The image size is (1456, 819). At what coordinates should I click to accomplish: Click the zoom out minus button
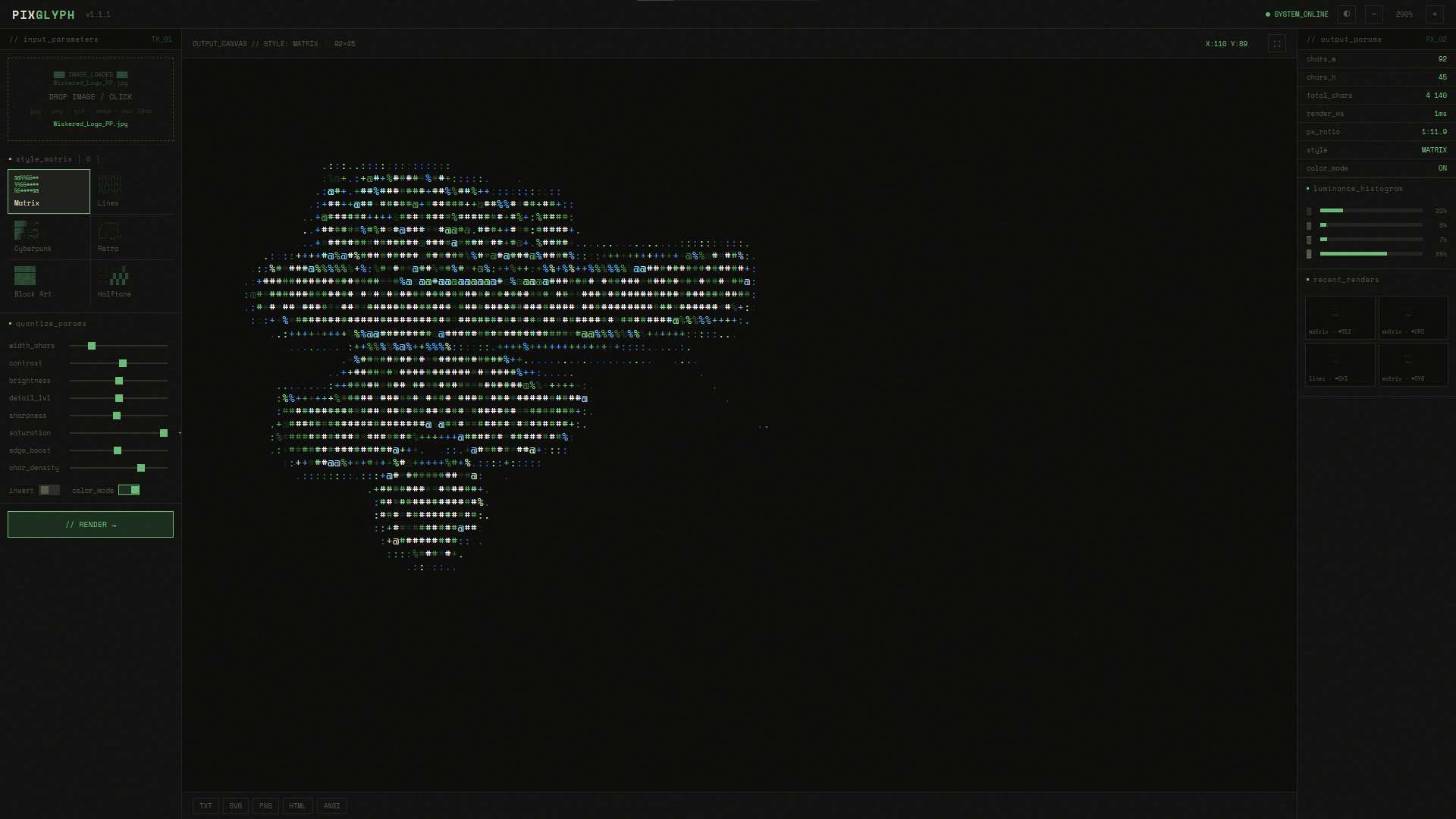pyautogui.click(x=1374, y=14)
